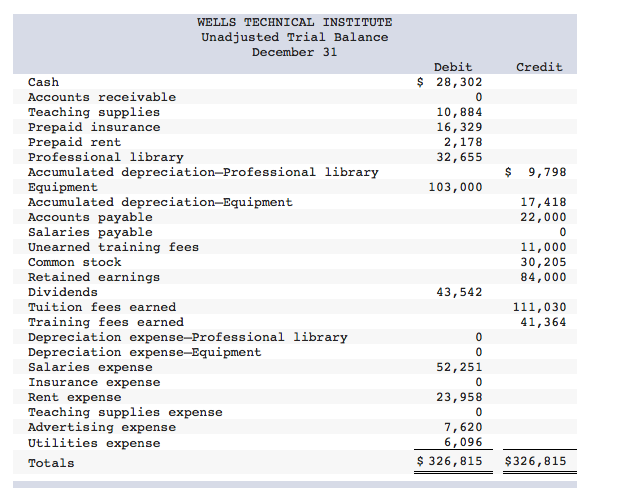Select the Prepaid insurance value 16,329

click(459, 127)
